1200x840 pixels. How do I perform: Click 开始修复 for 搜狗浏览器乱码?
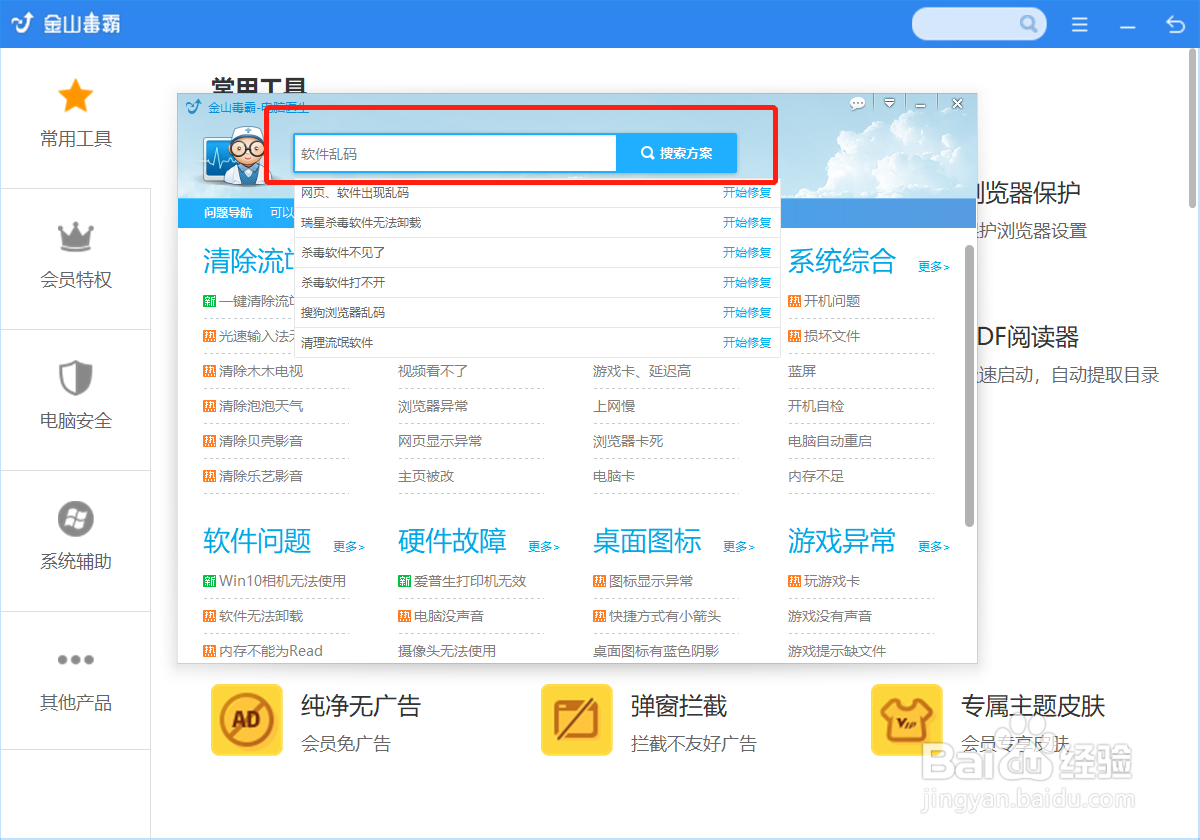click(x=747, y=313)
